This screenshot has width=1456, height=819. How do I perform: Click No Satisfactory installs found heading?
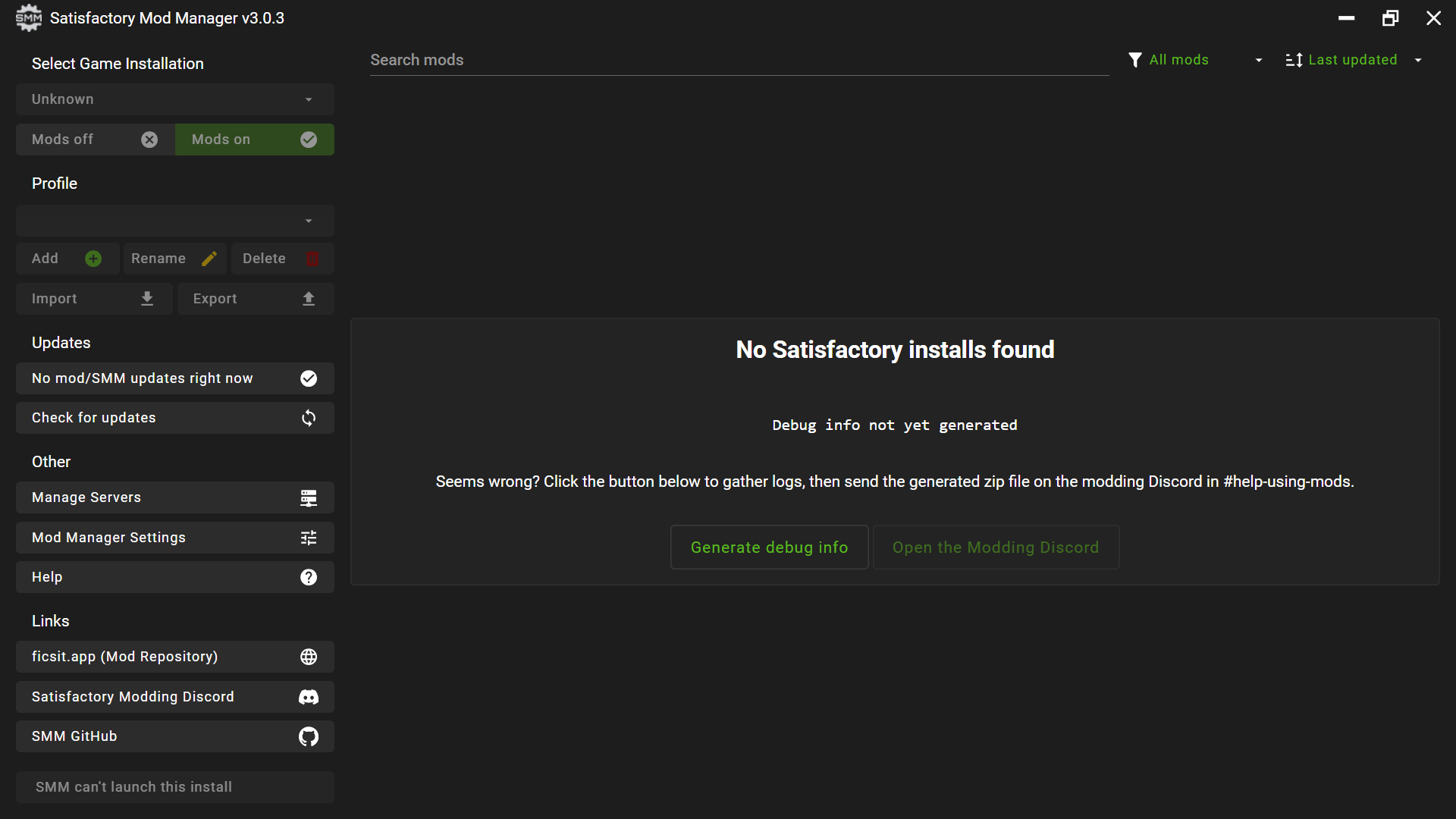point(895,350)
